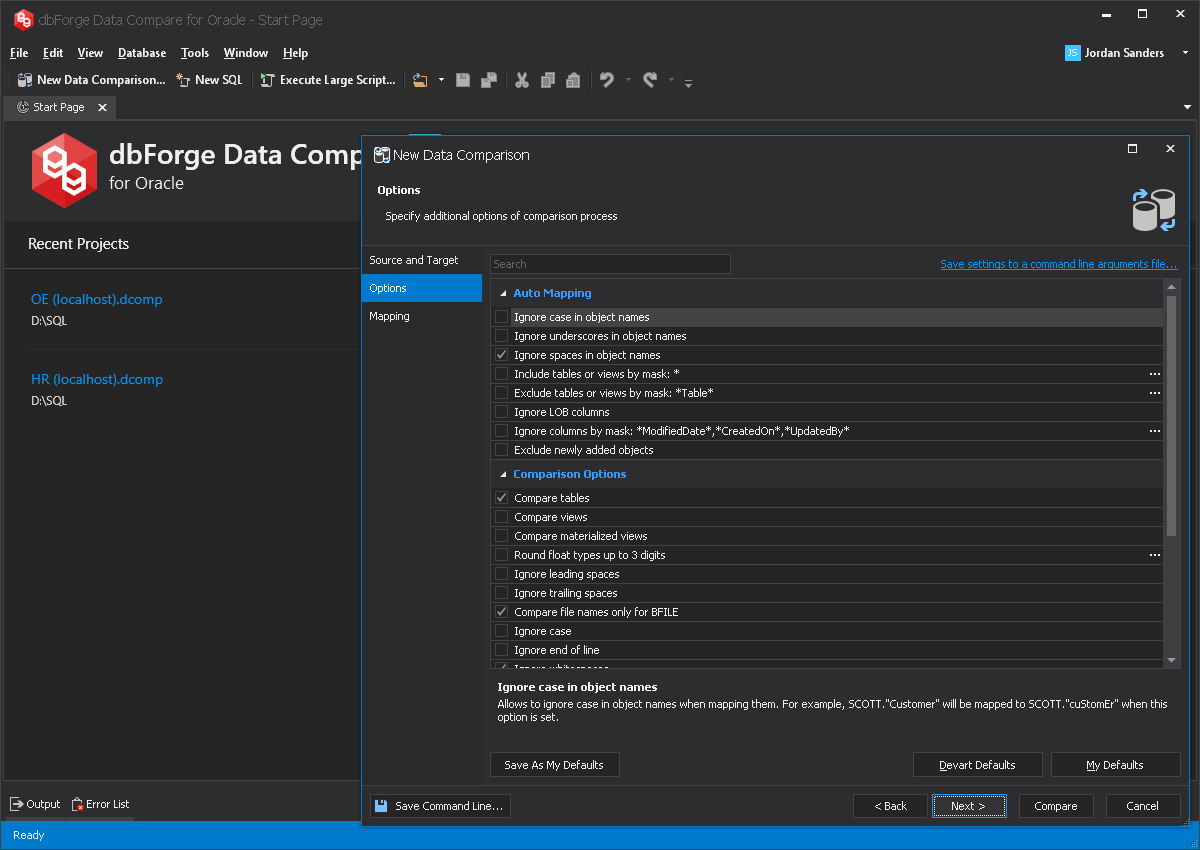Click the Undo arrow icon
Screen dimensions: 1200x850
(607, 80)
